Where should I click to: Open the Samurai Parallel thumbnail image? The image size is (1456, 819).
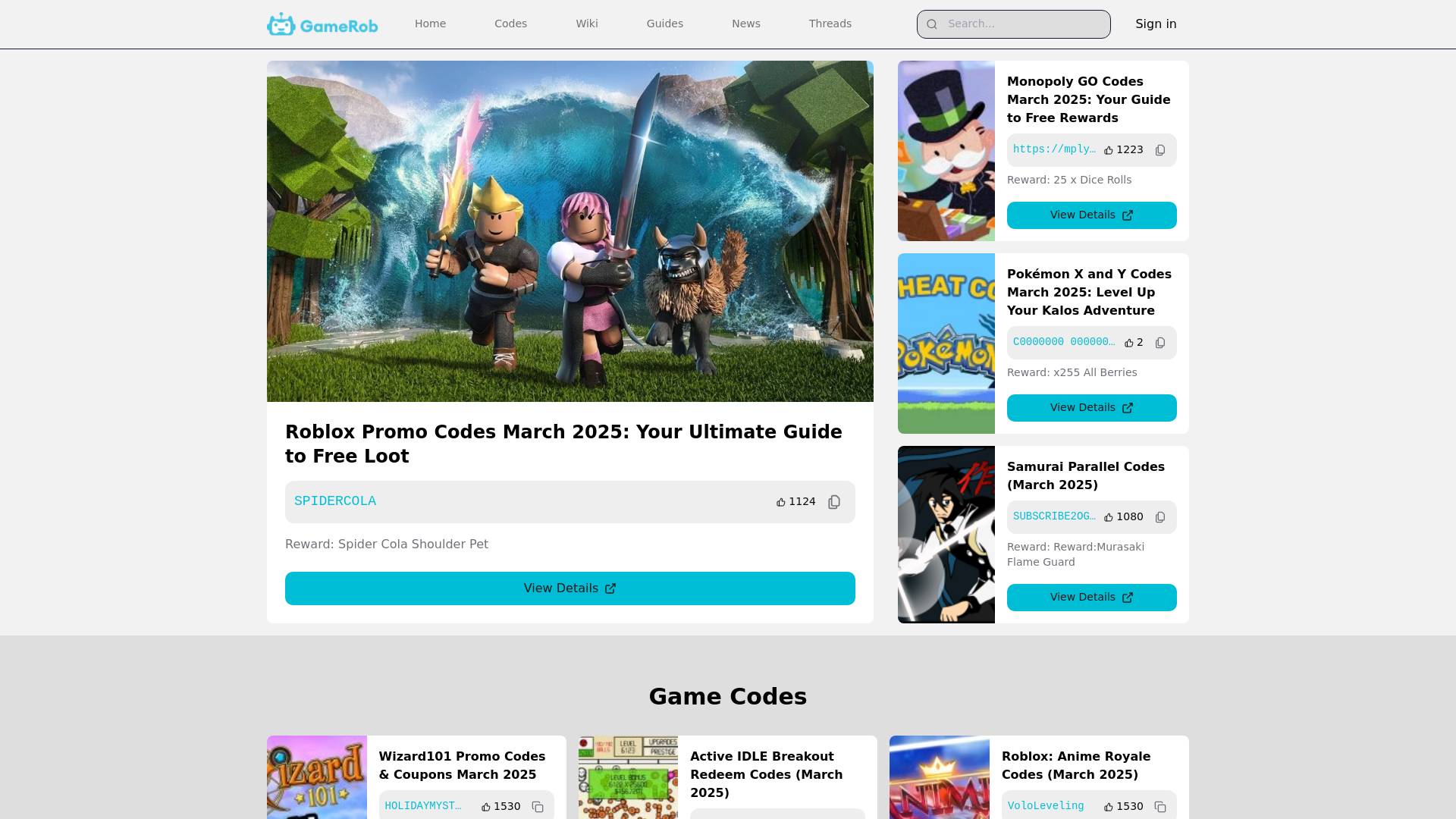tap(946, 535)
